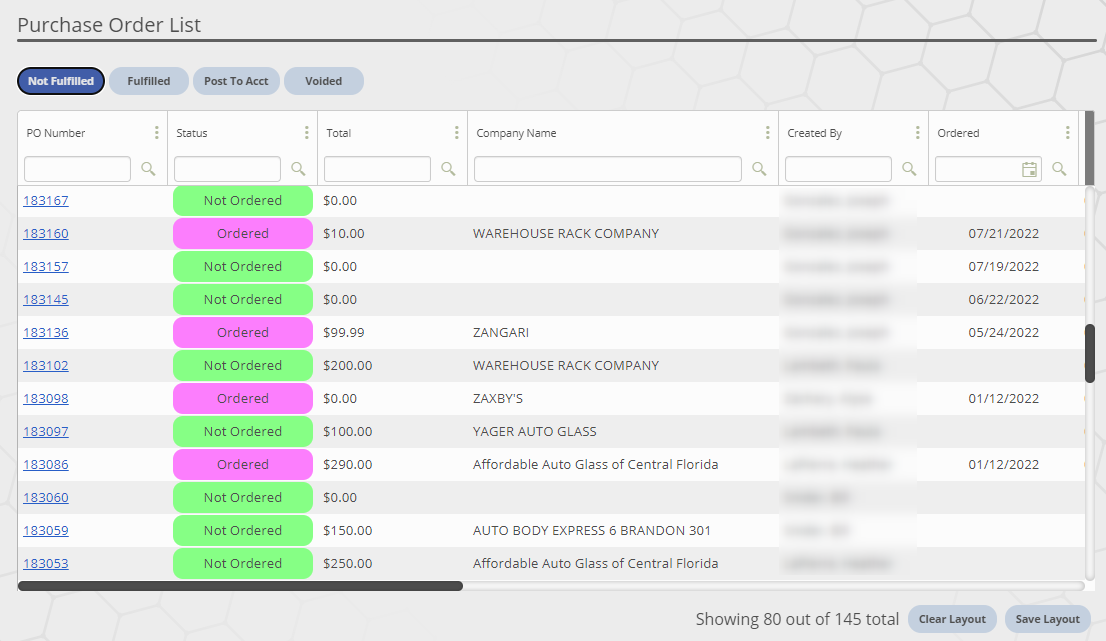Image resolution: width=1106 pixels, height=641 pixels.
Task: Select the Not Fulfilled tab
Action: pyautogui.click(x=61, y=81)
